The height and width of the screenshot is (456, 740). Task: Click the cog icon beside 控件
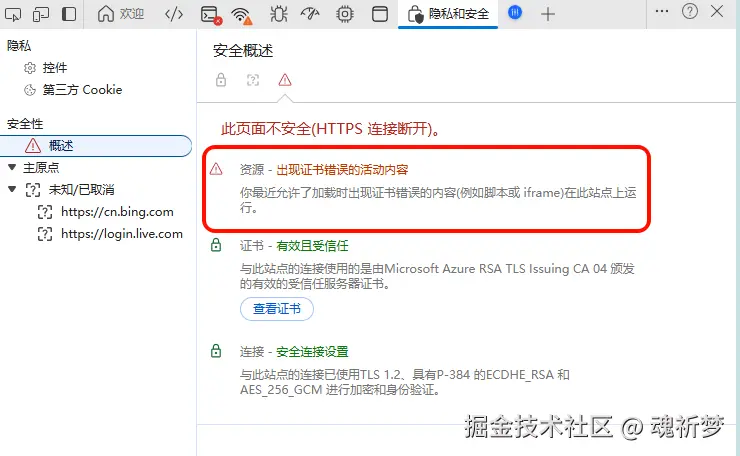tap(30, 68)
